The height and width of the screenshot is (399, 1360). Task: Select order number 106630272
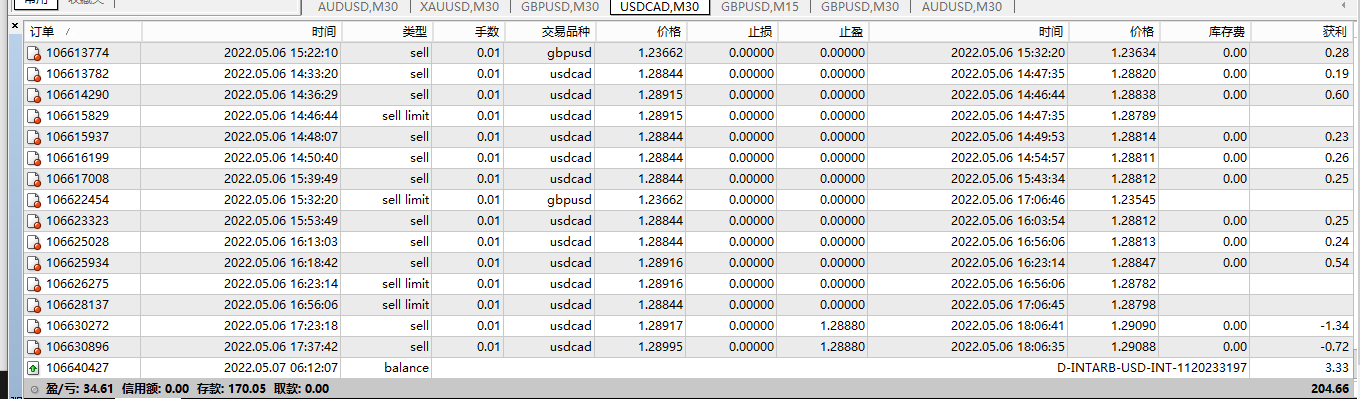[x=77, y=326]
